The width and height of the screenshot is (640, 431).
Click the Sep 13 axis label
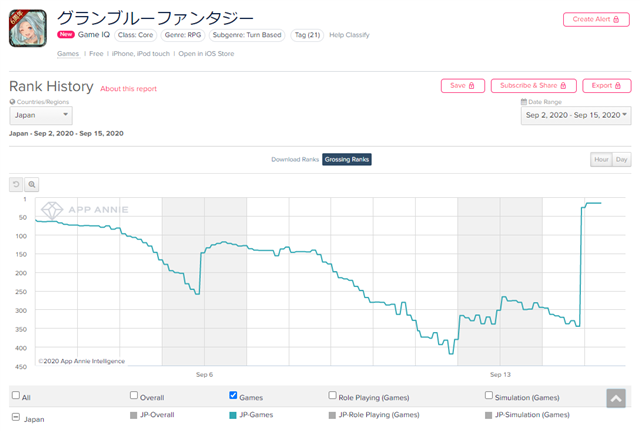coord(500,375)
